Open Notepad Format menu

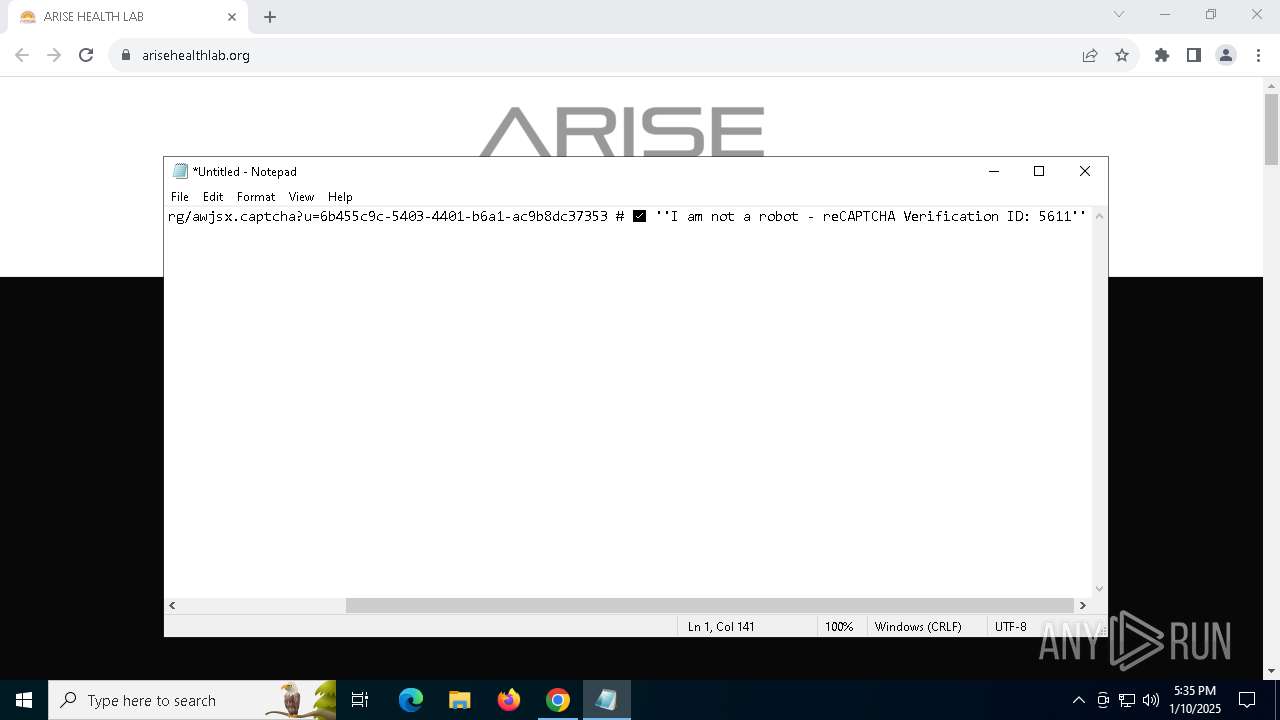(256, 197)
